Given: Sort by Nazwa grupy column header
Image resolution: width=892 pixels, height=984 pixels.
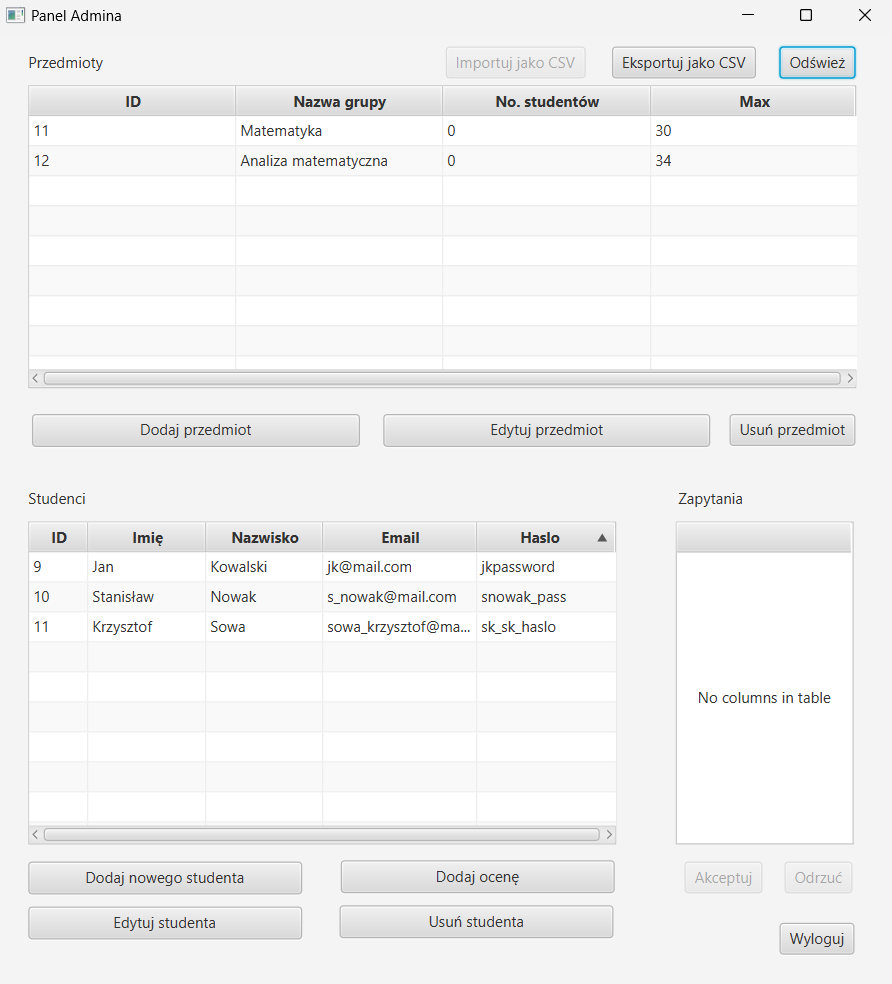Looking at the screenshot, I should click(340, 102).
